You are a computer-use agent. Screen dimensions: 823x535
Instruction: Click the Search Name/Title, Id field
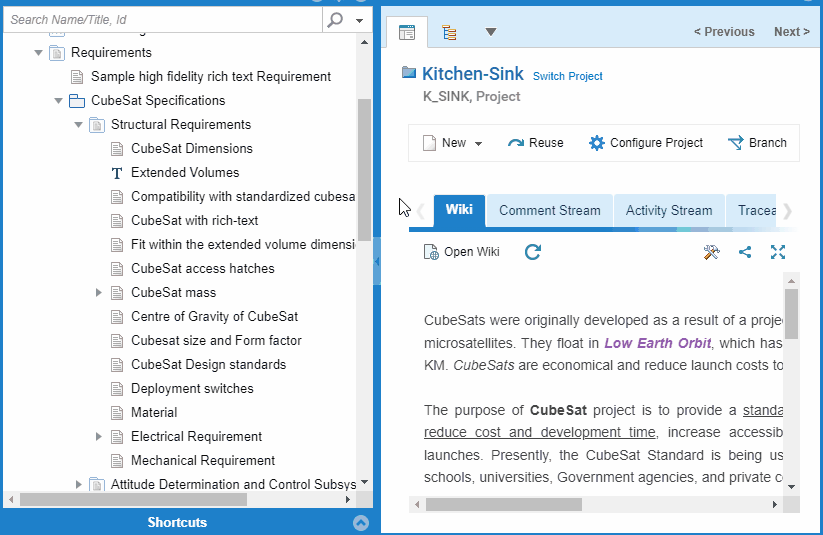pyautogui.click(x=163, y=20)
